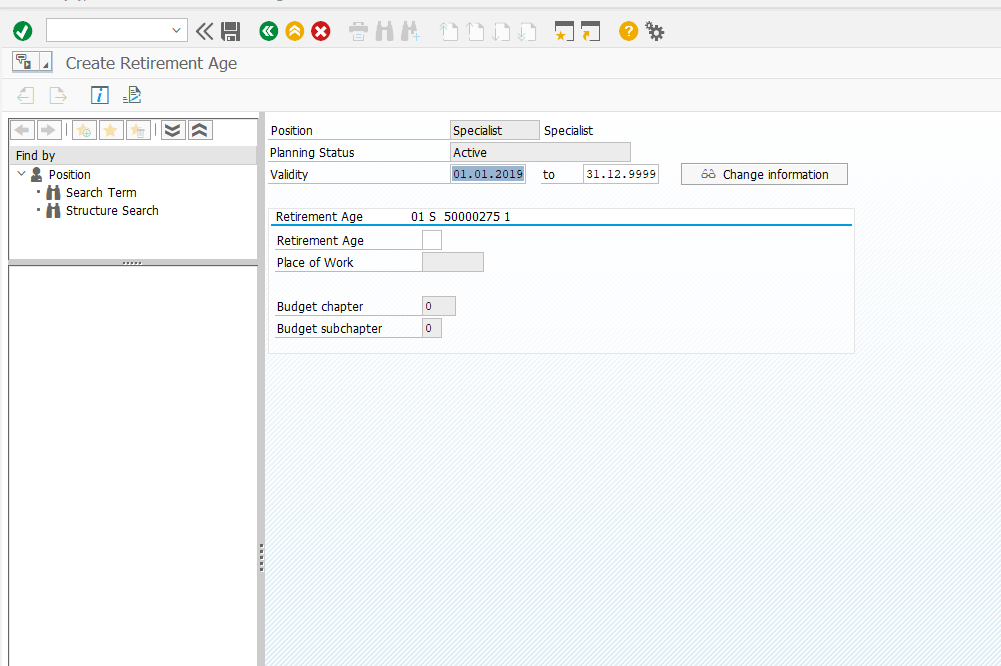
Task: Click the Generate Shortcut icon
Action: 591,31
